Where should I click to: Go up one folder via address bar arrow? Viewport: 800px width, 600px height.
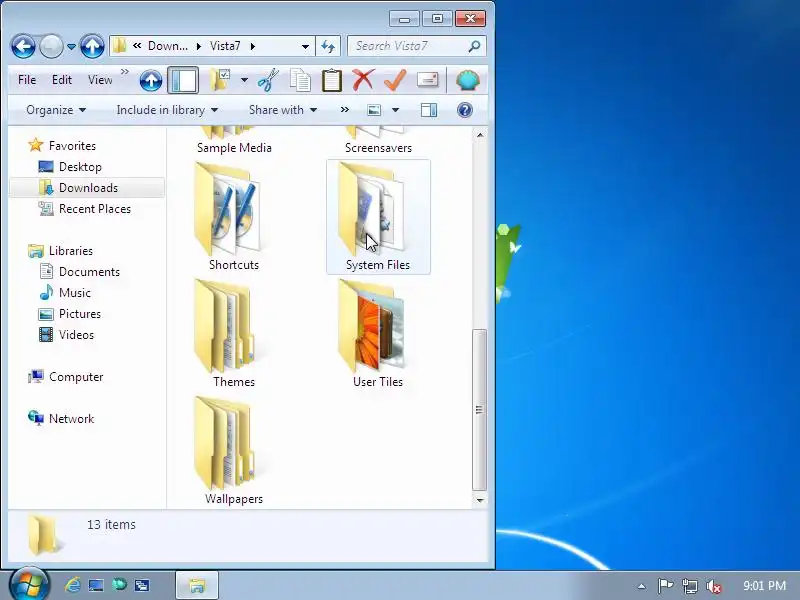(x=92, y=46)
